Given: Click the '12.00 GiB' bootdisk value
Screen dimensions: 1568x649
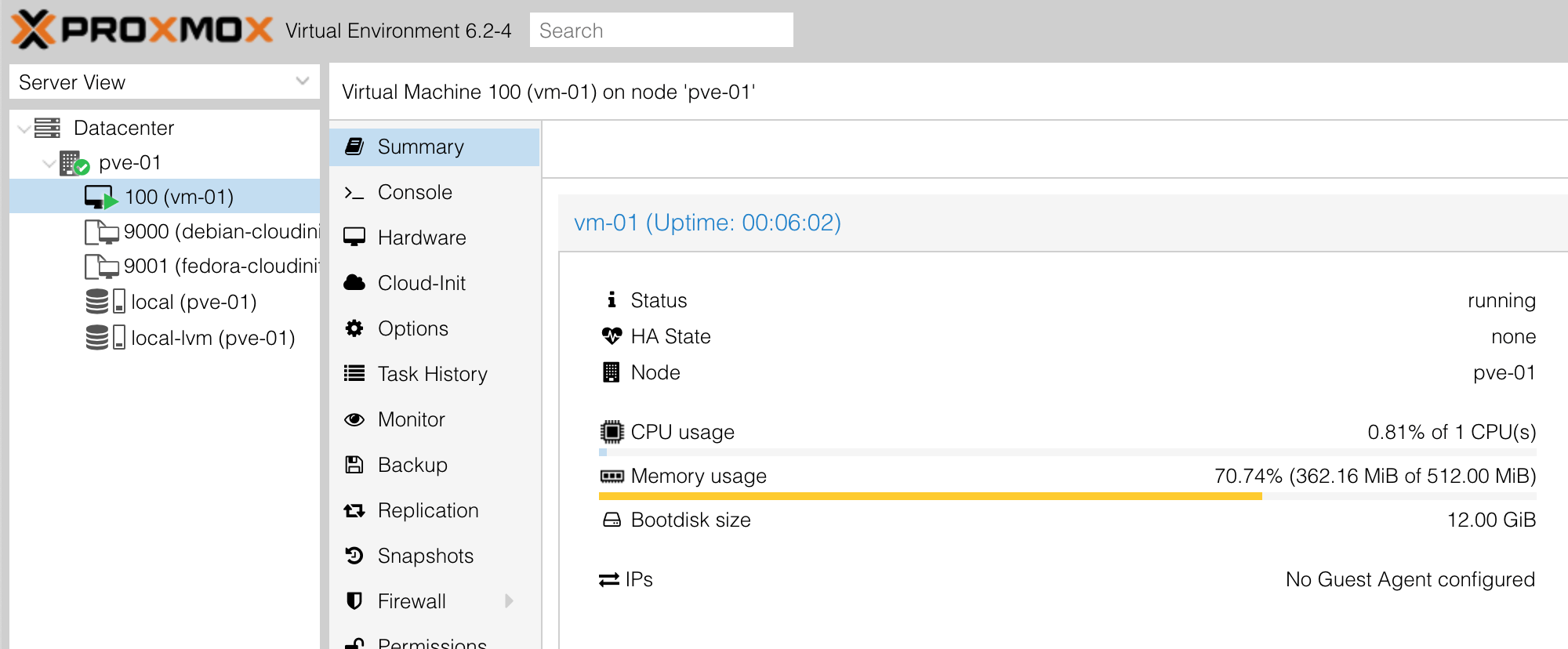Looking at the screenshot, I should tap(1491, 520).
